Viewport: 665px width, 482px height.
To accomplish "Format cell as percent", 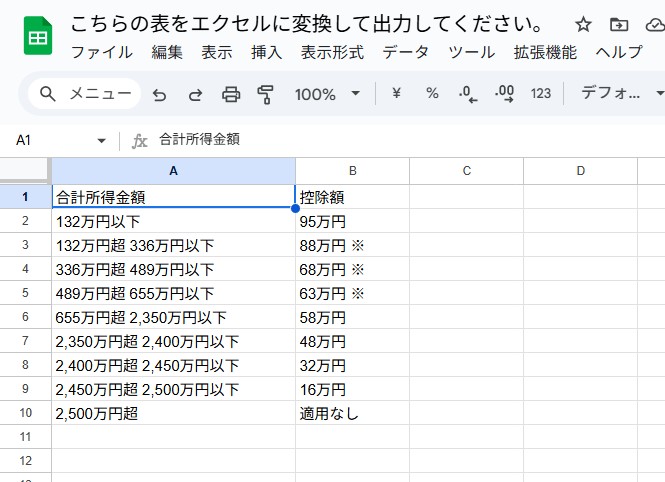I will pyautogui.click(x=432, y=93).
